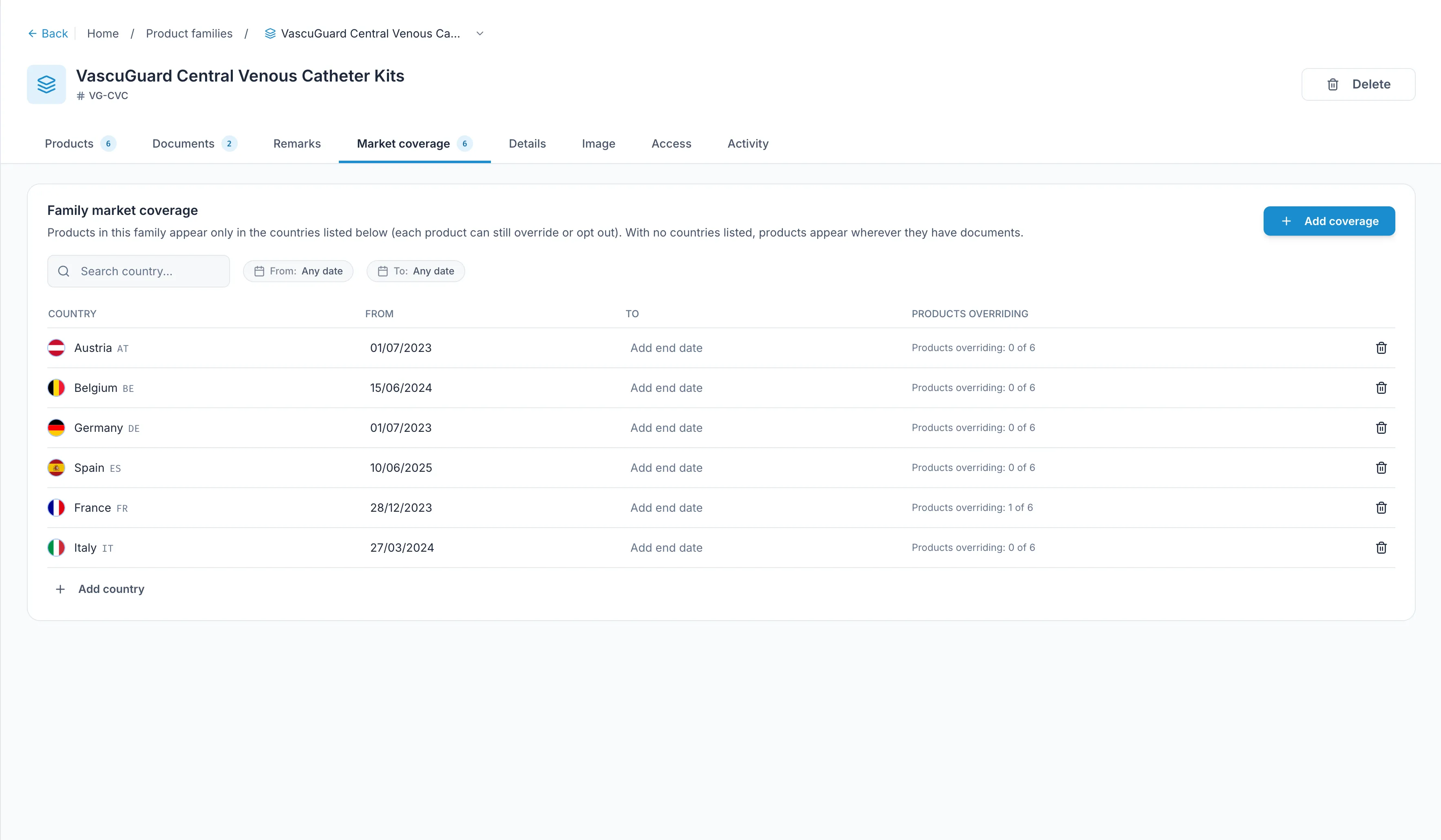The width and height of the screenshot is (1441, 840).
Task: Click Add country below the table
Action: click(x=99, y=589)
